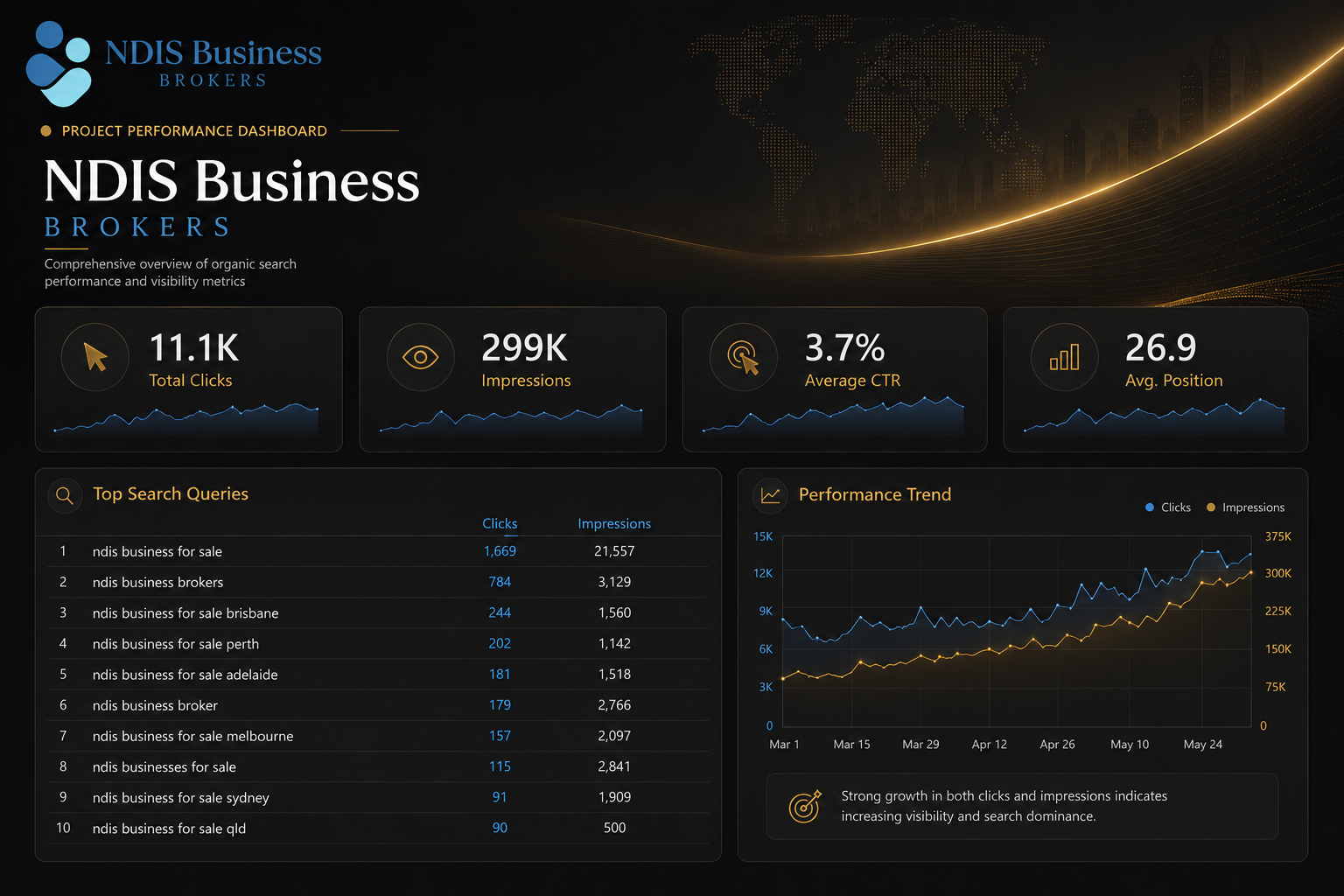Click the magnifier icon beside Top Search Queries

click(64, 495)
